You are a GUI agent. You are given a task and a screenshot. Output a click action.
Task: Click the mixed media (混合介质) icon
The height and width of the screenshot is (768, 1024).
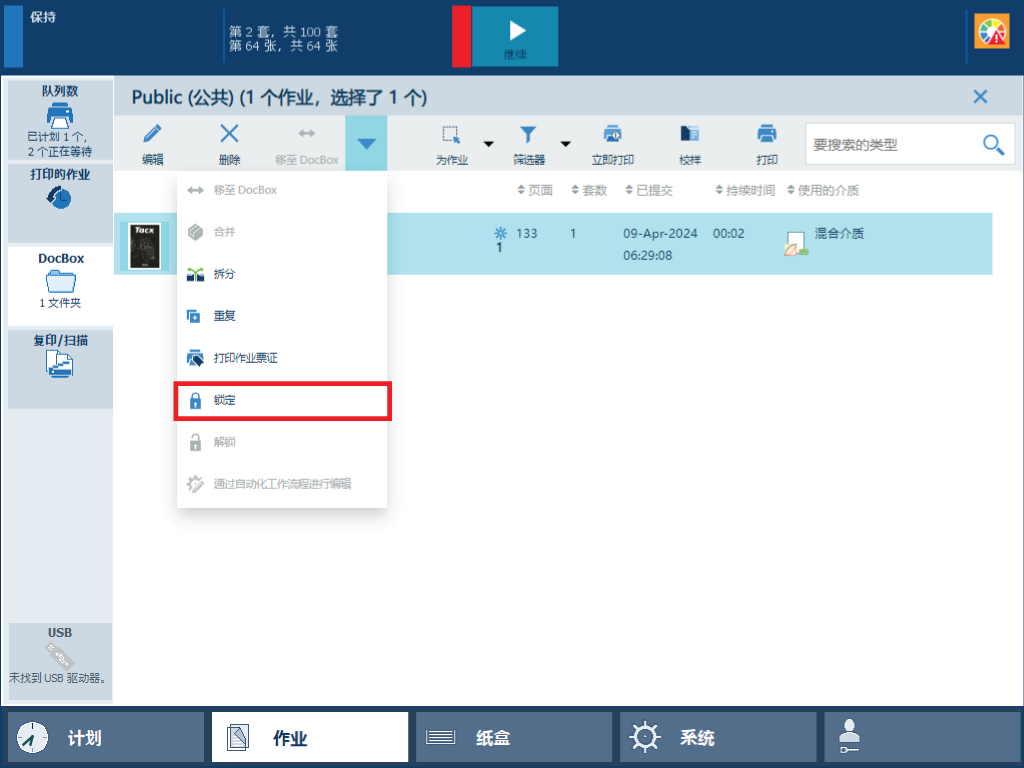tap(796, 244)
